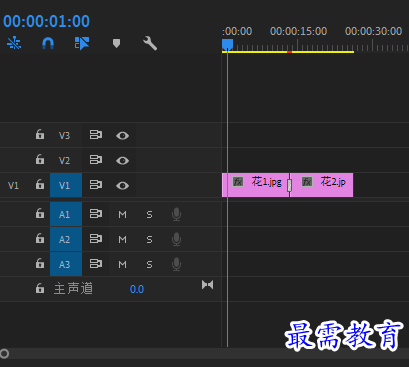Toggle lock on track V3
This screenshot has height=367, width=409.
pos(40,134)
